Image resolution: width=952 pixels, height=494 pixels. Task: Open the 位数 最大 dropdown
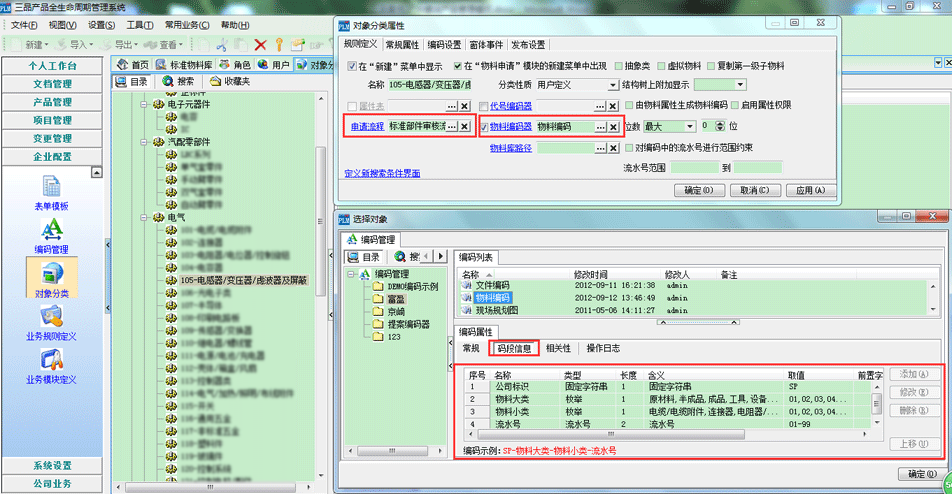point(689,127)
